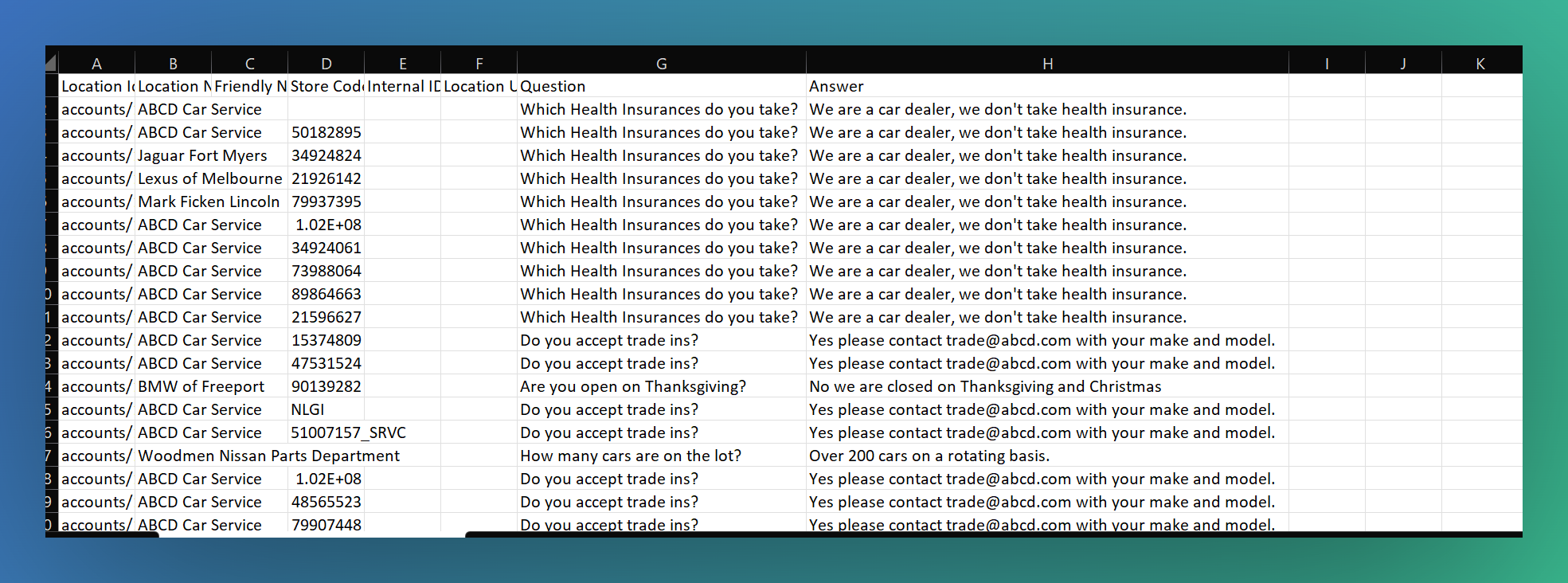Select store code 48565523
The height and width of the screenshot is (583, 1568).
click(326, 502)
